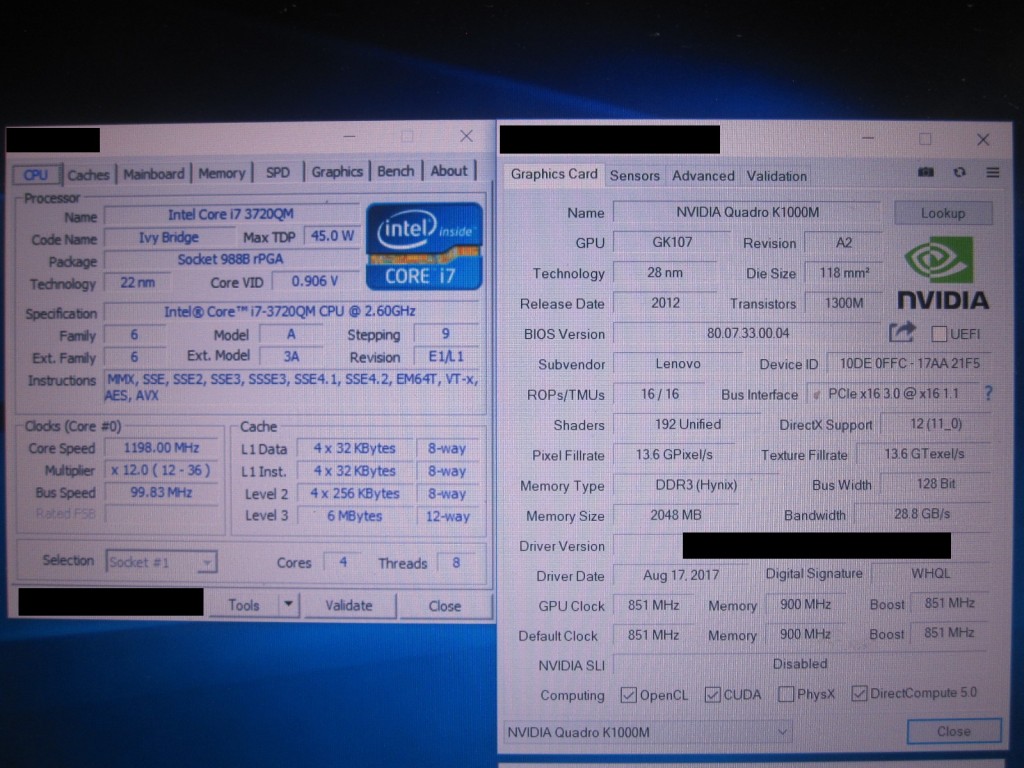This screenshot has width=1024, height=768.
Task: Click the Subvendor field Lenovo
Action: (678, 364)
